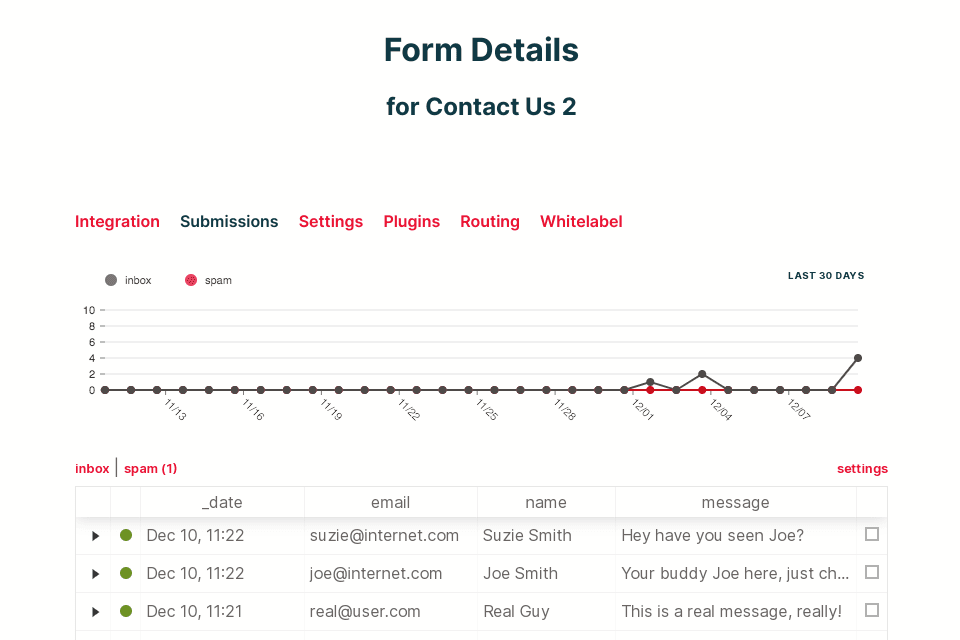Click green status dot for Suzie Smith row
The image size is (960, 640).
pyautogui.click(x=126, y=536)
